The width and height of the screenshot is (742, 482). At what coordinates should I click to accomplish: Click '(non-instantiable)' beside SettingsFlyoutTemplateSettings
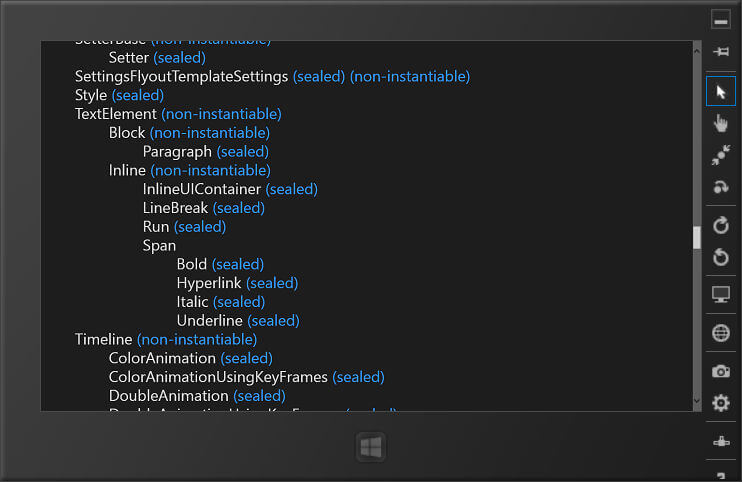click(x=410, y=77)
